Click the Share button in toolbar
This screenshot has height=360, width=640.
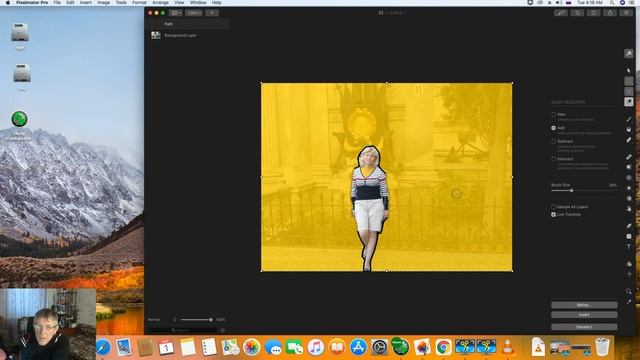pyautogui.click(x=610, y=13)
